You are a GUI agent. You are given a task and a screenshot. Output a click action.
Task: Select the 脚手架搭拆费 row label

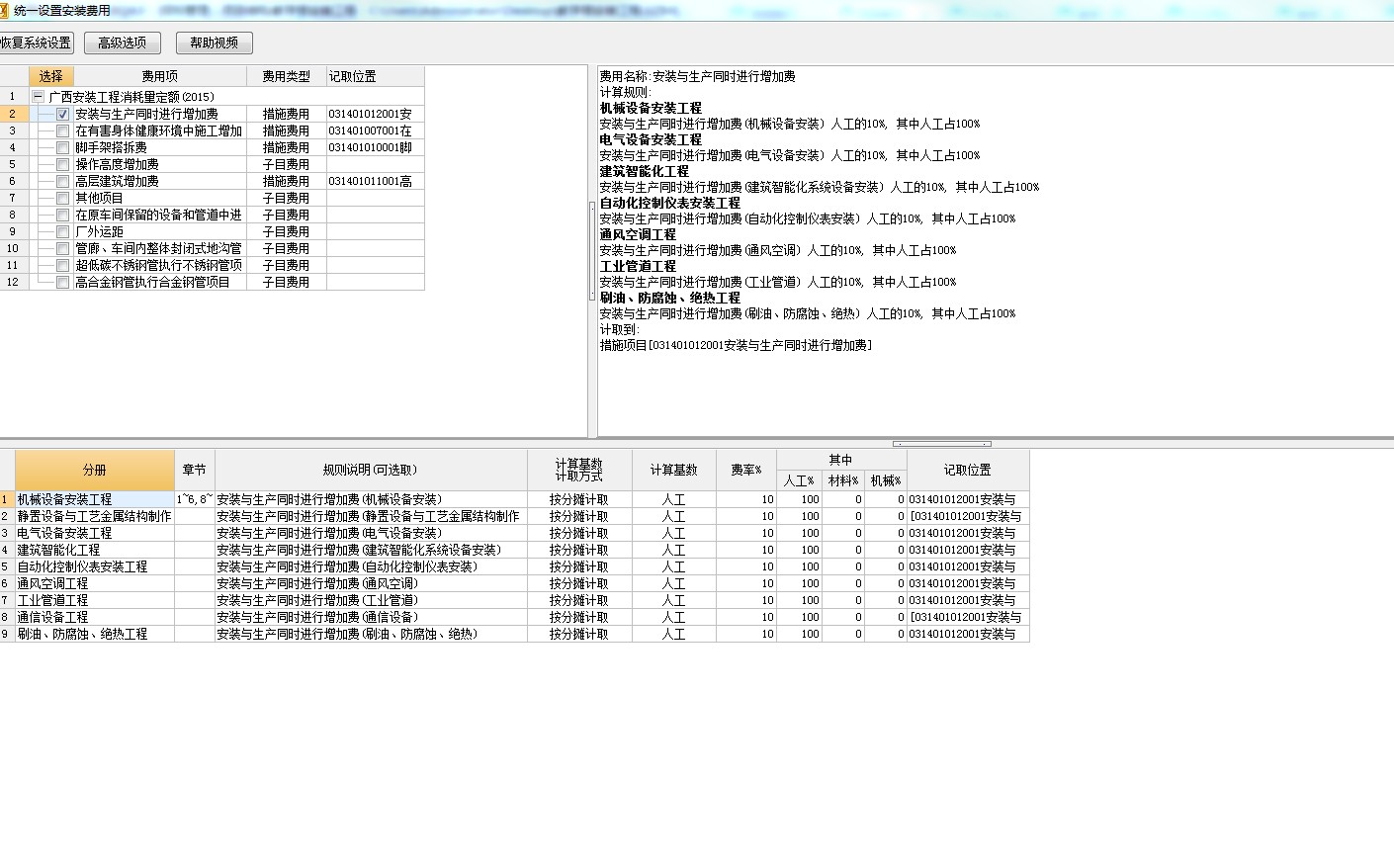(x=111, y=147)
